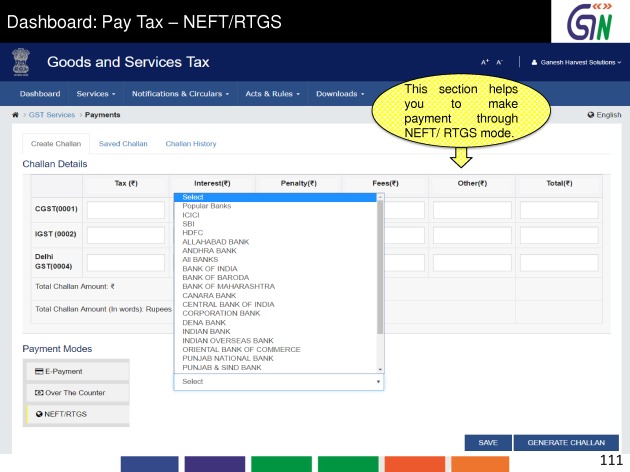The width and height of the screenshot is (630, 472).
Task: Choose PUNJAB NATIONAL BANK from list
Action: tap(276, 358)
